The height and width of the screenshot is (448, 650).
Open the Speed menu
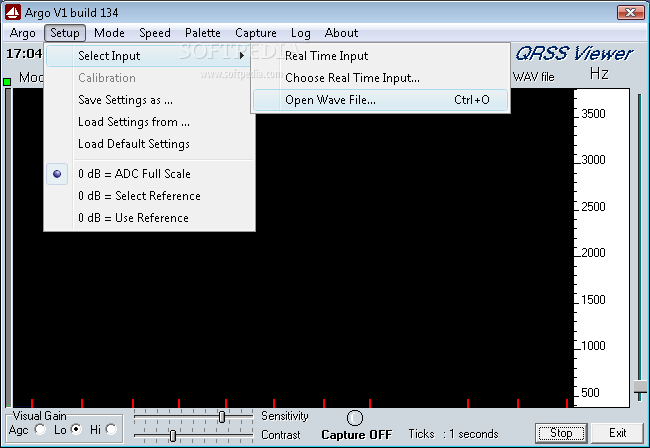tap(155, 33)
